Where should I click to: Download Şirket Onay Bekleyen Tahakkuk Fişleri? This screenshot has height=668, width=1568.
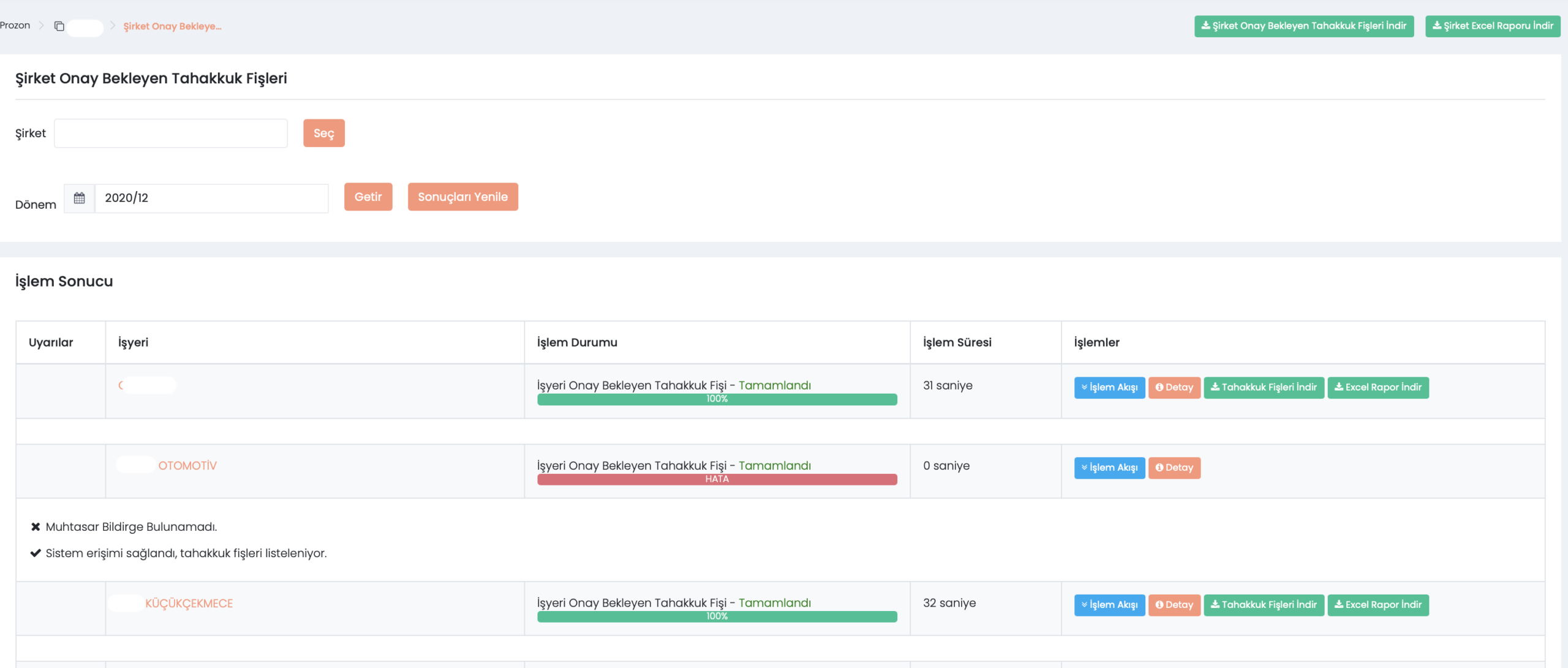click(x=1303, y=26)
